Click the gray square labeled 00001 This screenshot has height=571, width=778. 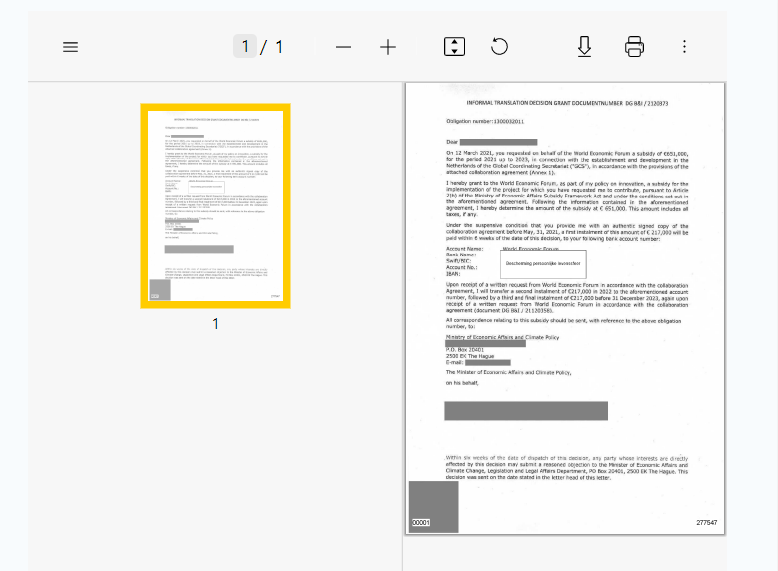tap(433, 506)
